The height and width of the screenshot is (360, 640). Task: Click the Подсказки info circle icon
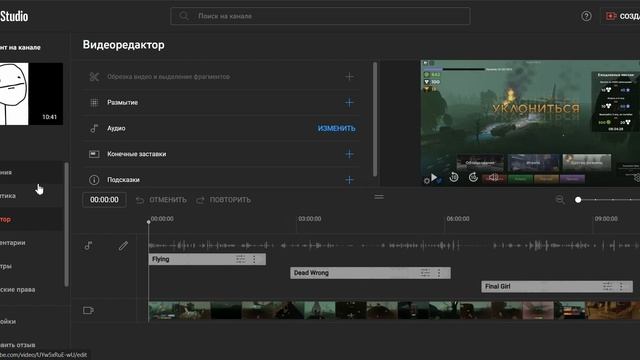[94, 180]
